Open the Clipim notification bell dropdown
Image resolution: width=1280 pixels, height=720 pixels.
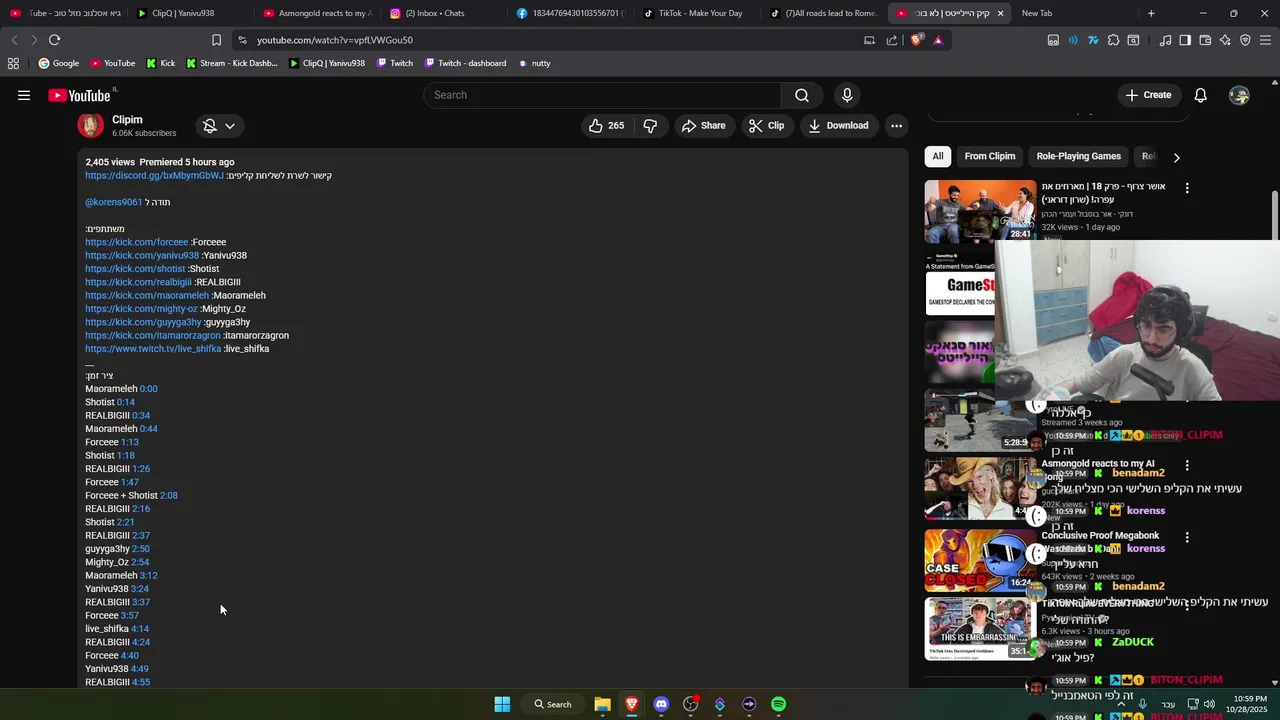pyautogui.click(x=219, y=126)
